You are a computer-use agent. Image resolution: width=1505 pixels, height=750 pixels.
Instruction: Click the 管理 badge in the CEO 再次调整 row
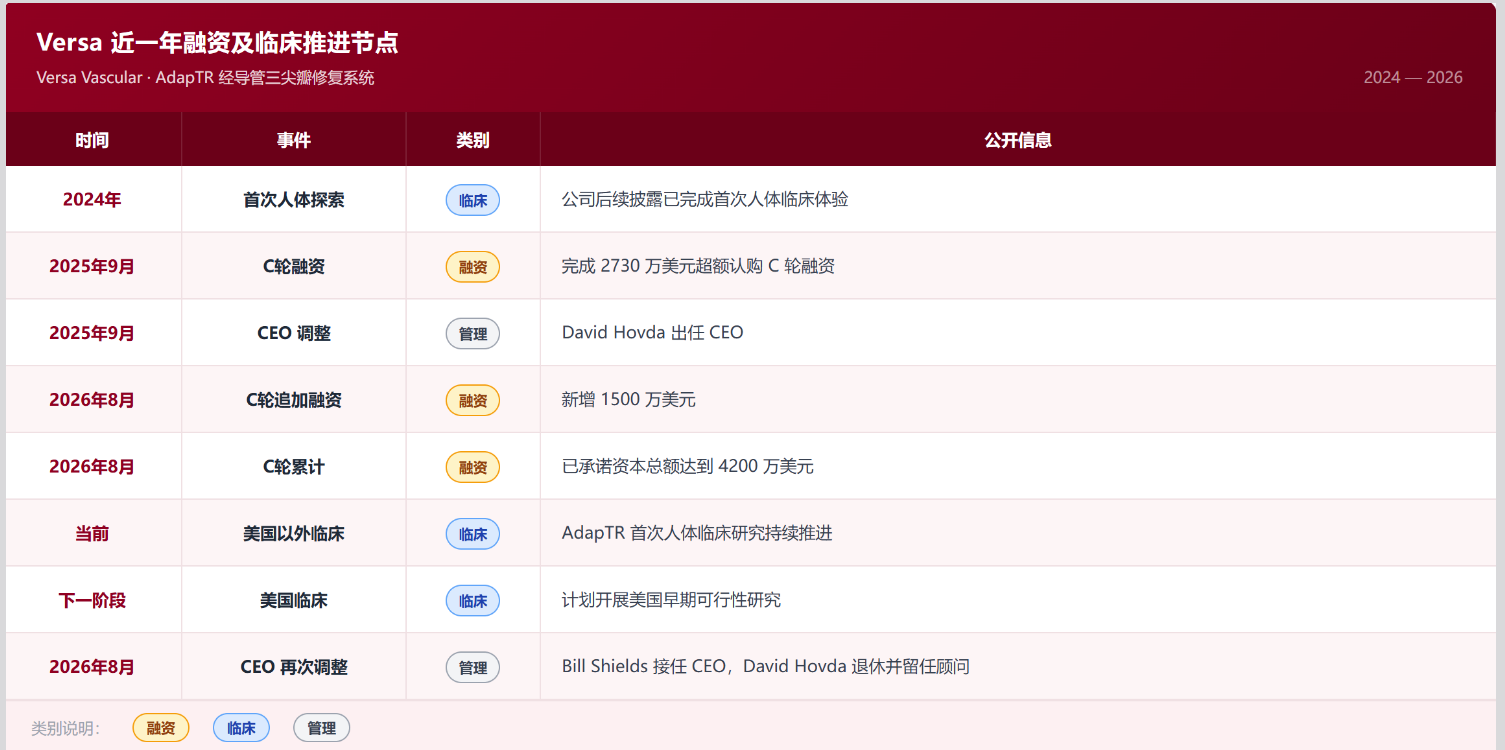tap(473, 667)
